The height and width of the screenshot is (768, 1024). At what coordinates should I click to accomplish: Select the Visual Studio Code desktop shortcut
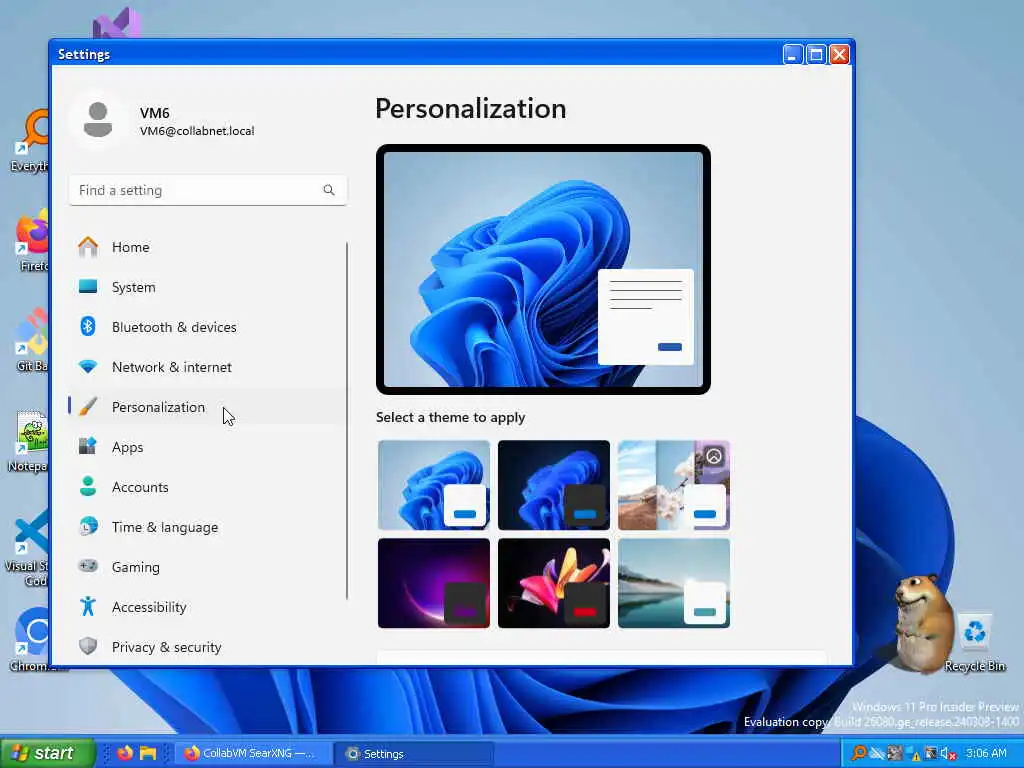pyautogui.click(x=27, y=549)
